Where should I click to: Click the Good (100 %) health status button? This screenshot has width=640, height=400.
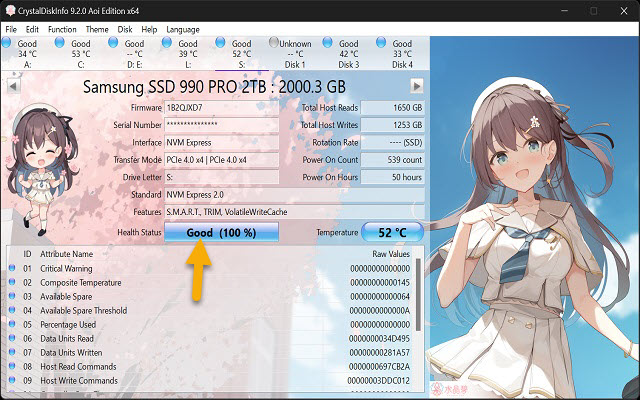[222, 232]
